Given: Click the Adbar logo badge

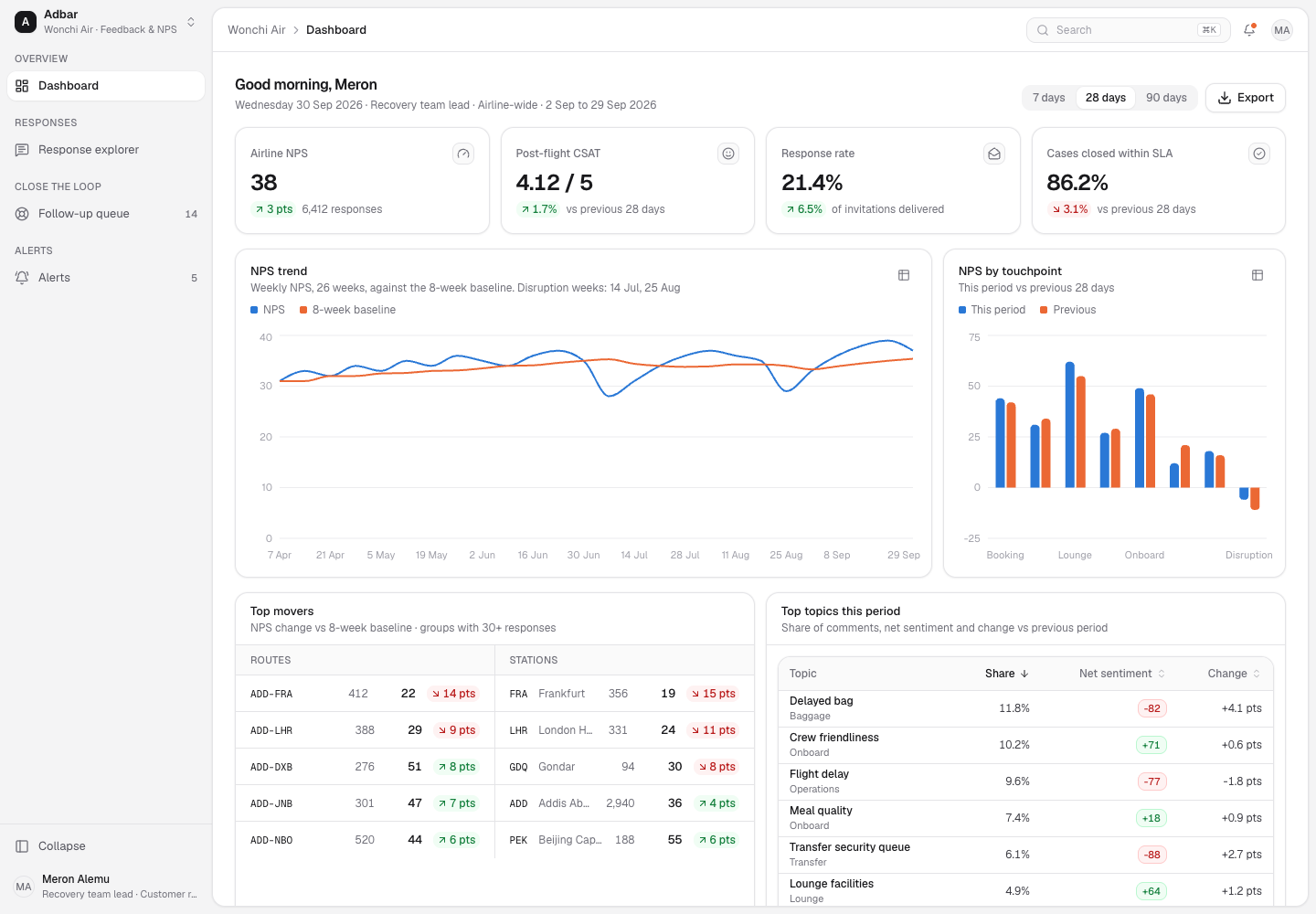Looking at the screenshot, I should tap(26, 21).
